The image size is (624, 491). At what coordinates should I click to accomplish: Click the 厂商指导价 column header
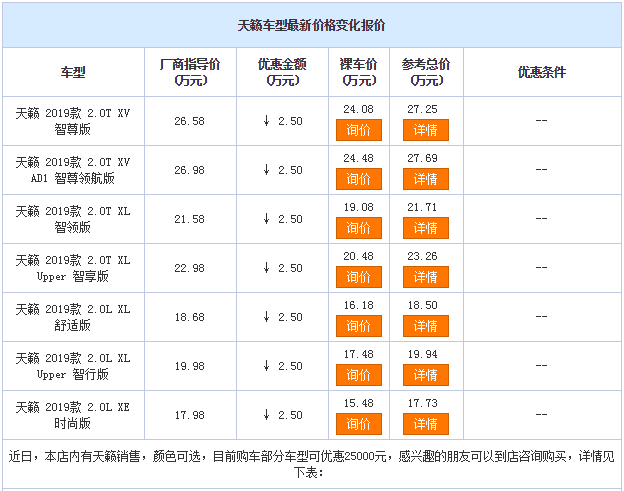tap(190, 72)
